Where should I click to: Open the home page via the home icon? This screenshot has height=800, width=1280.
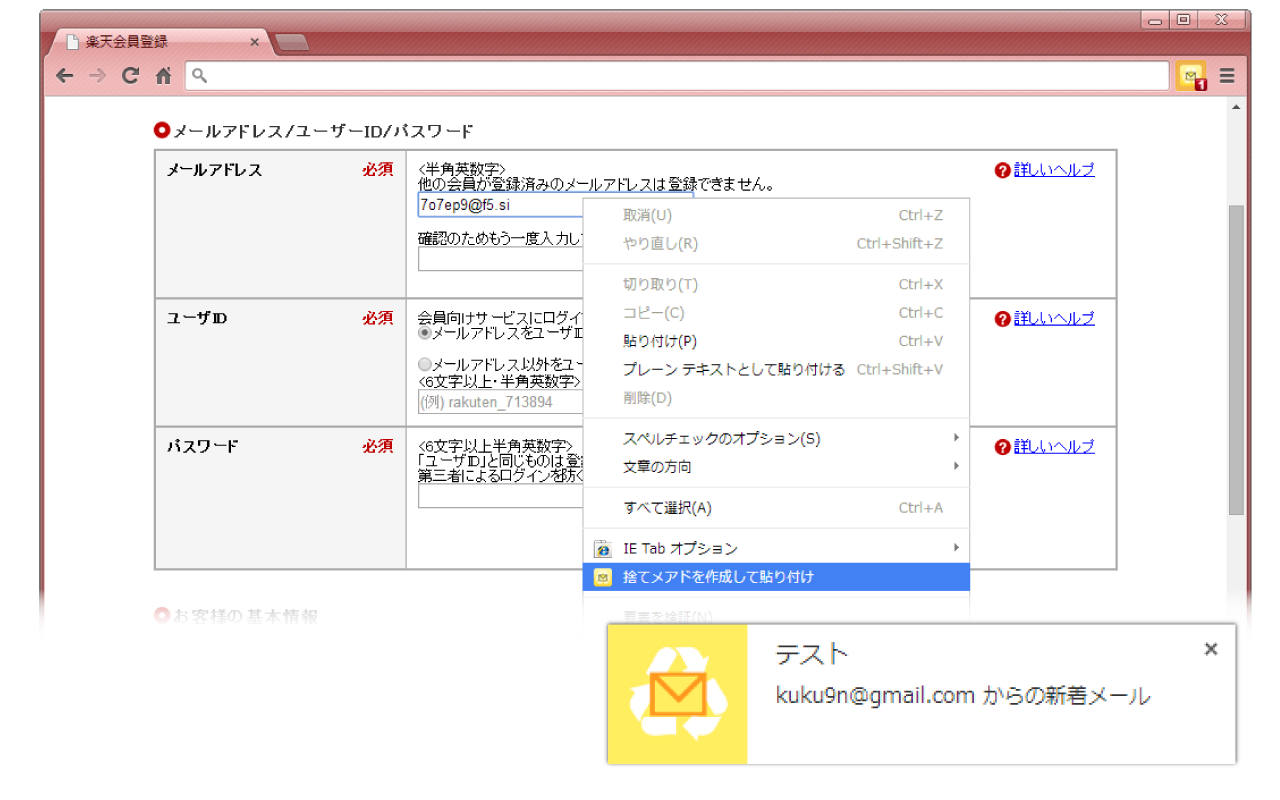point(163,75)
